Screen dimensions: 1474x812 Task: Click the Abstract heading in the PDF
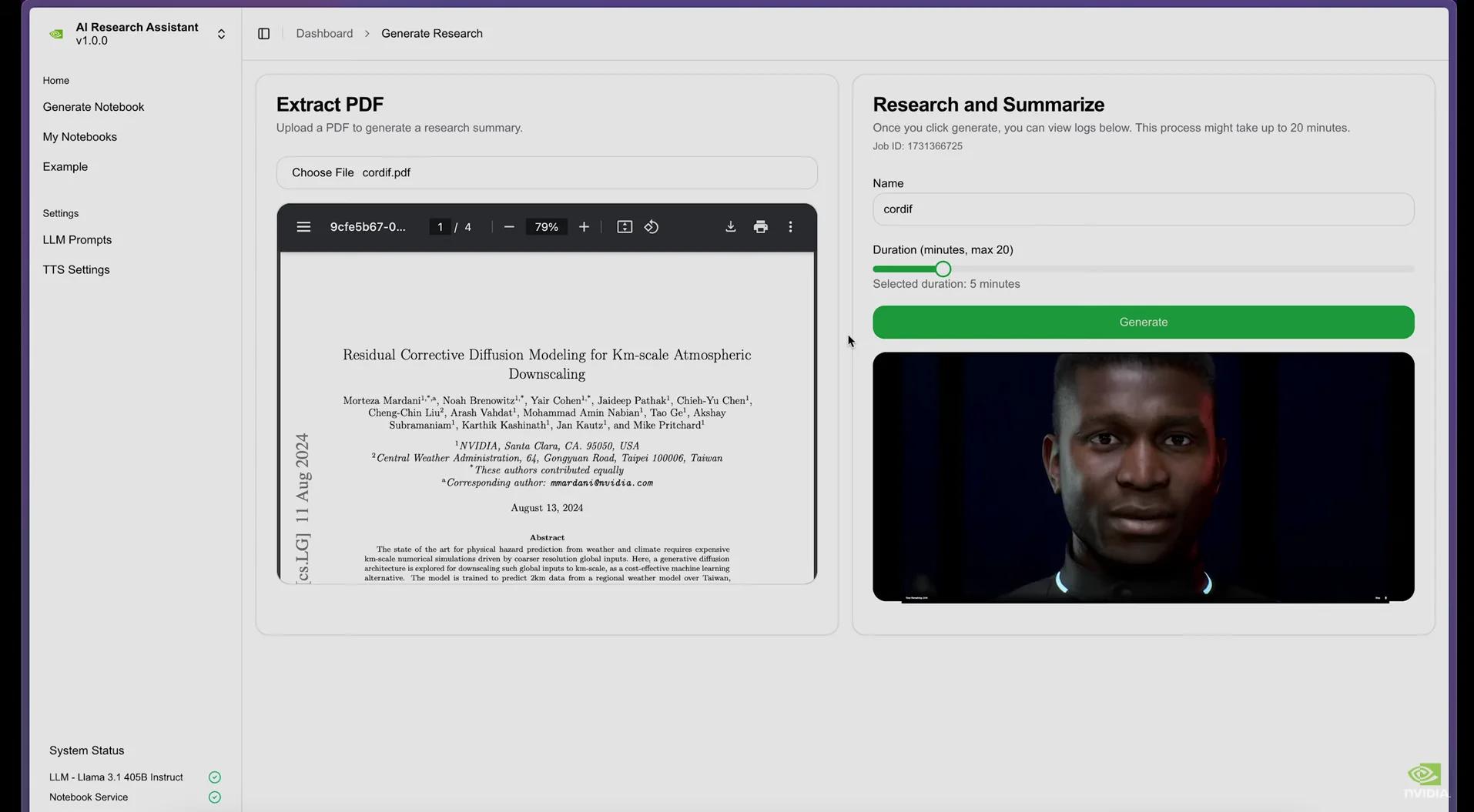coord(547,537)
